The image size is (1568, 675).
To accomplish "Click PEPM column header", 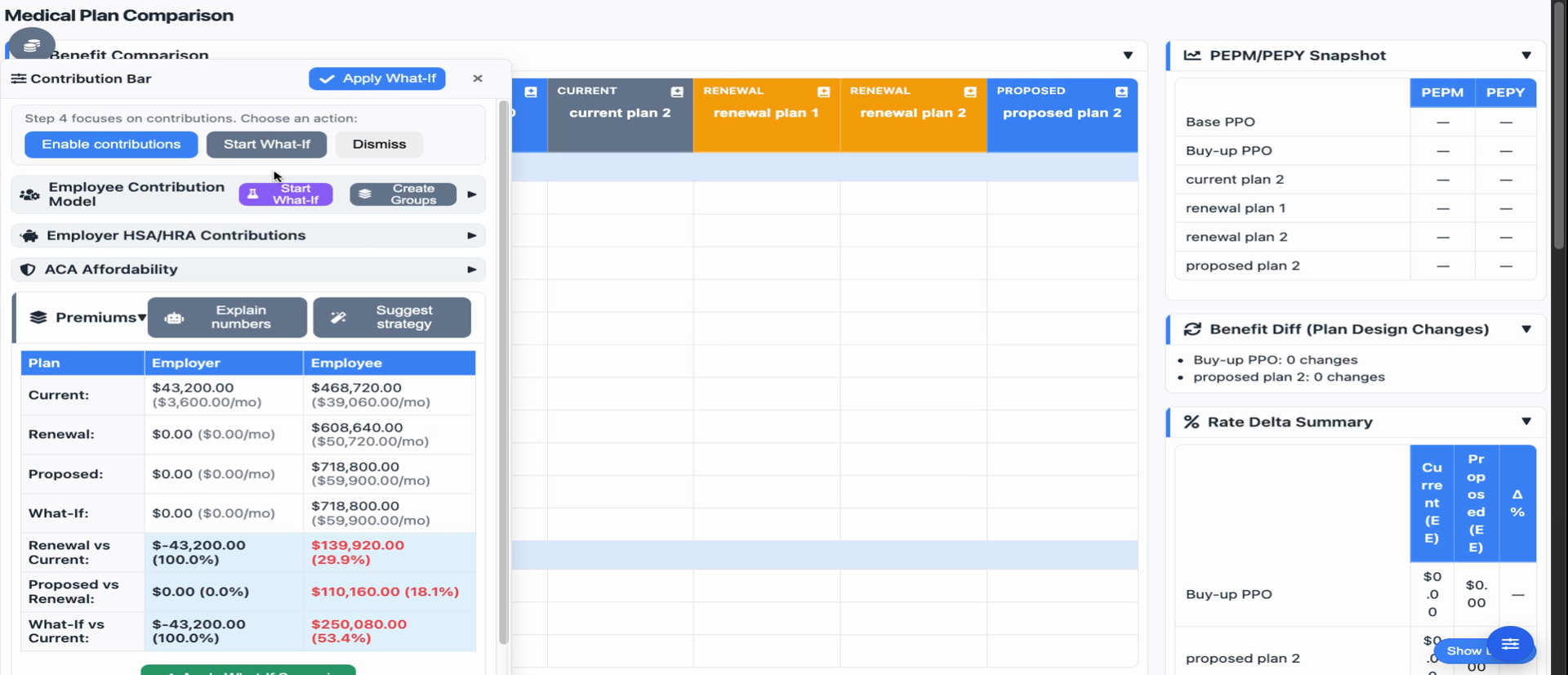I will click(1442, 92).
